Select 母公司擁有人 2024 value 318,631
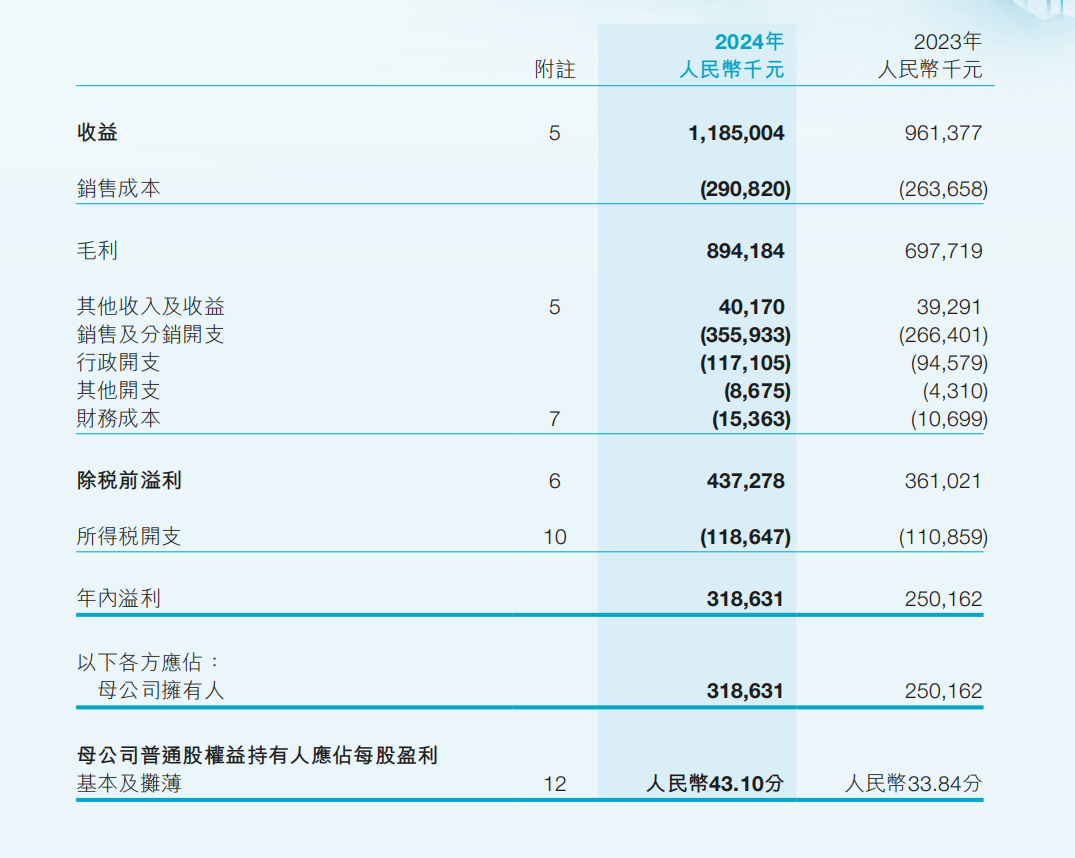 [745, 691]
